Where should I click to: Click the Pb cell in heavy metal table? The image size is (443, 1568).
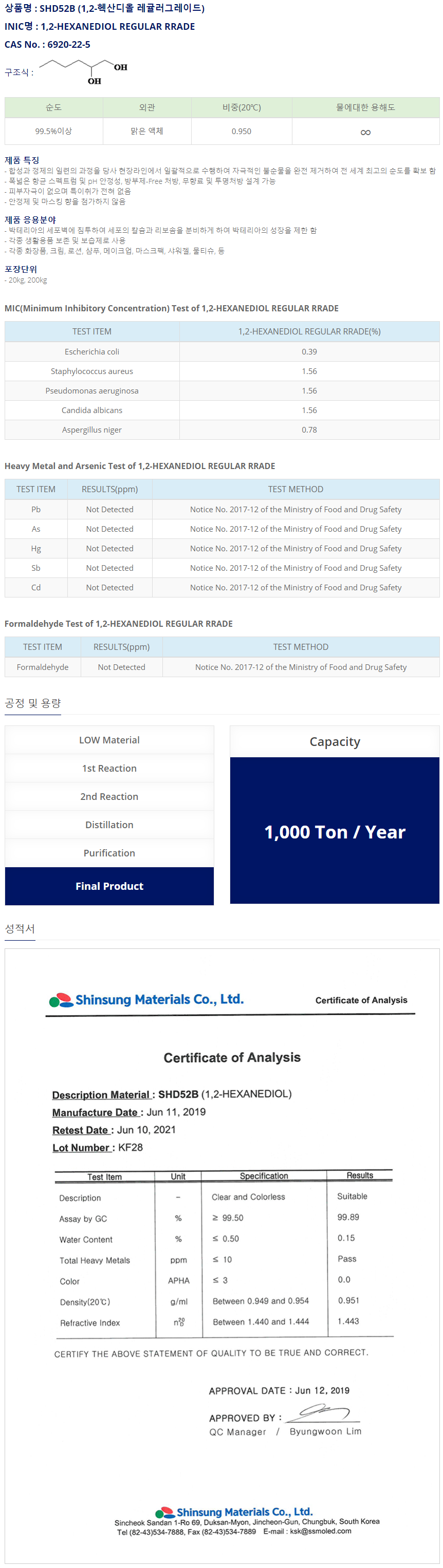click(x=36, y=509)
